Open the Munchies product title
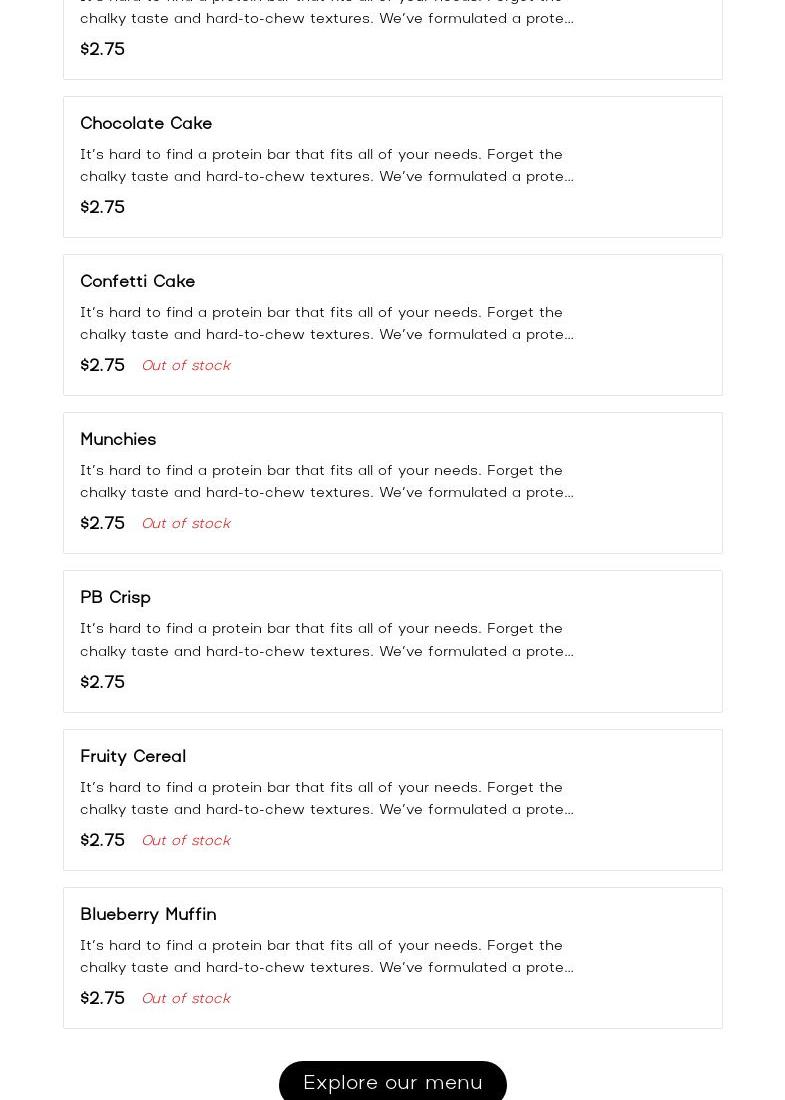The width and height of the screenshot is (785, 1100). tap(118, 440)
